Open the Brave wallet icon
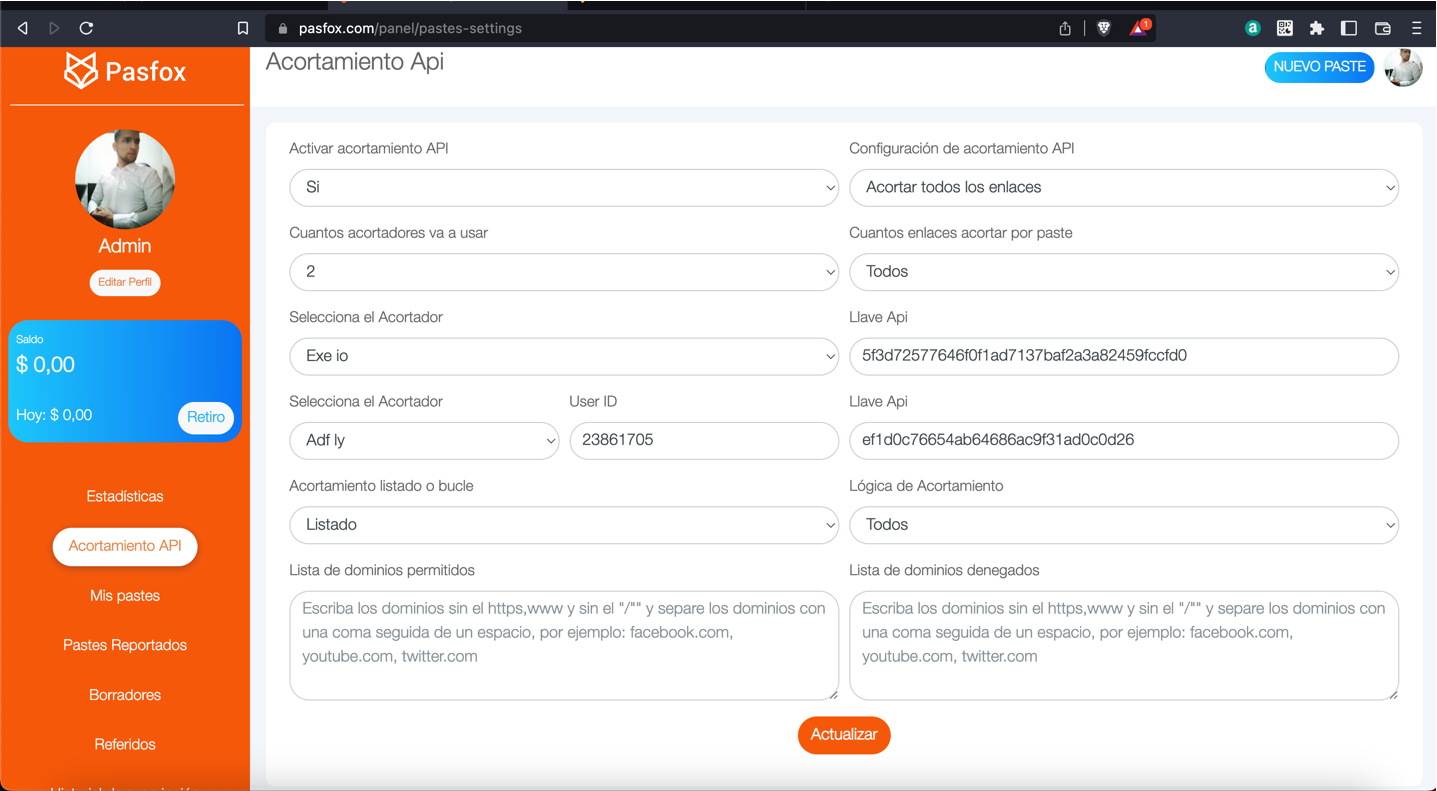 coord(1383,28)
